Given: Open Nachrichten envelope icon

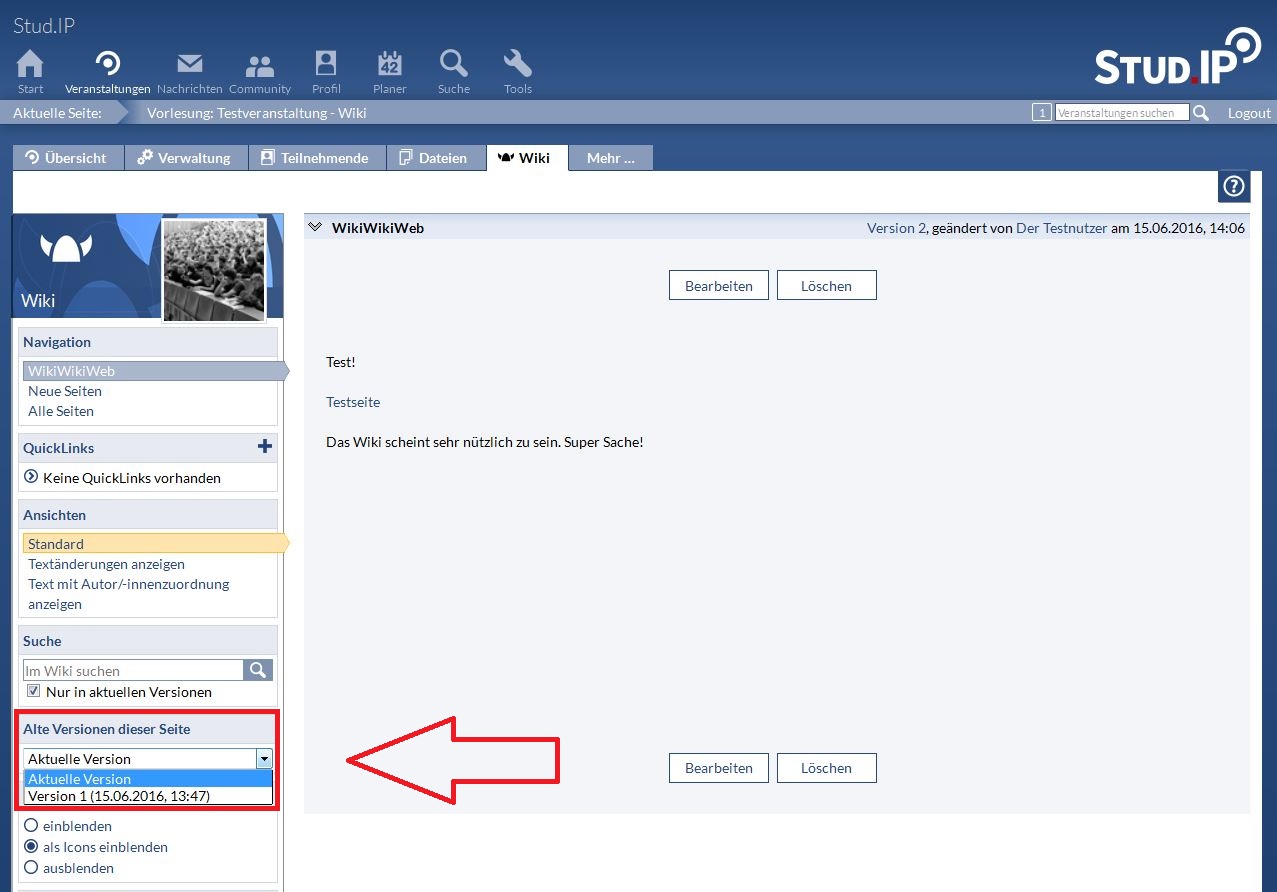Looking at the screenshot, I should [x=189, y=66].
